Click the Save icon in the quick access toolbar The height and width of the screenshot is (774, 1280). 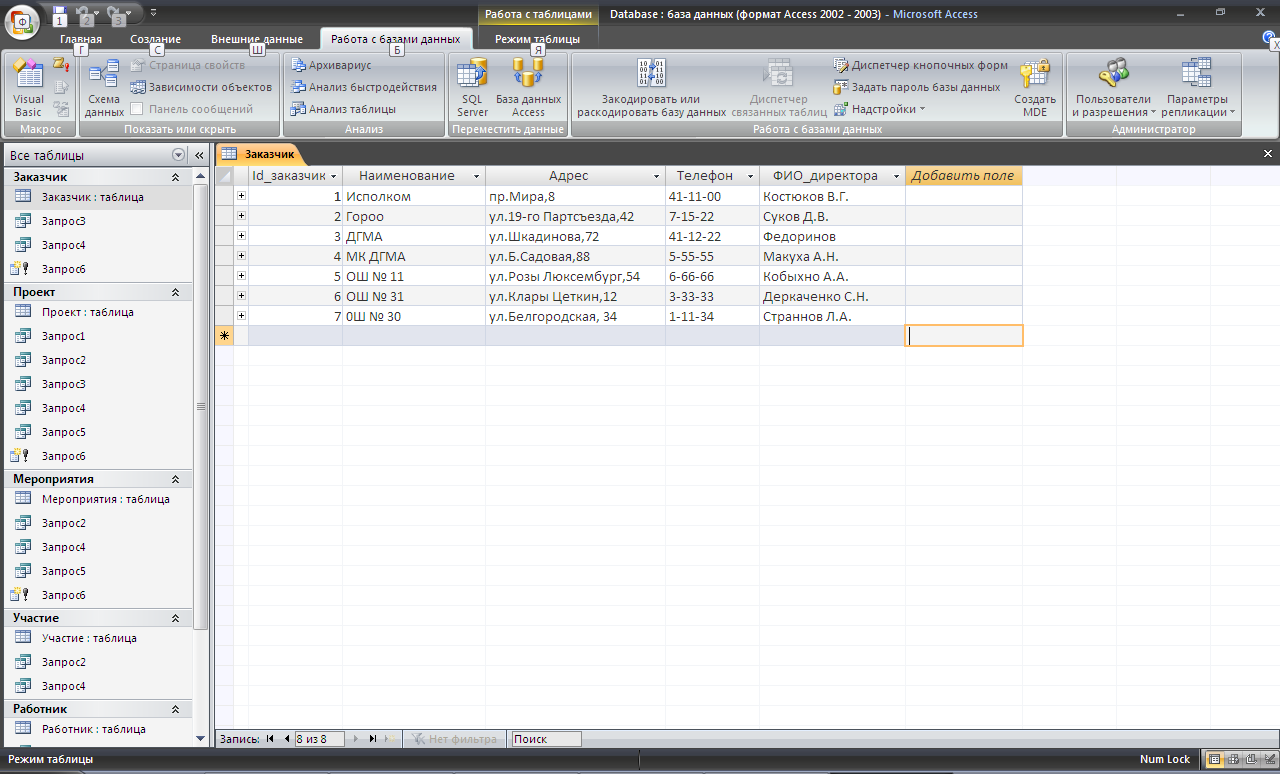coord(59,13)
